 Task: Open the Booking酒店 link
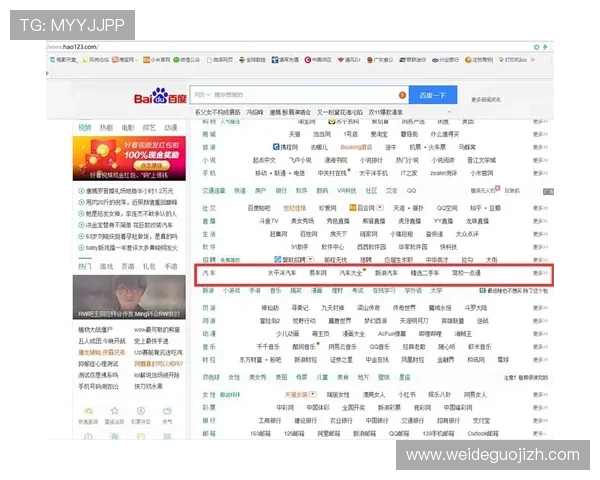point(356,147)
